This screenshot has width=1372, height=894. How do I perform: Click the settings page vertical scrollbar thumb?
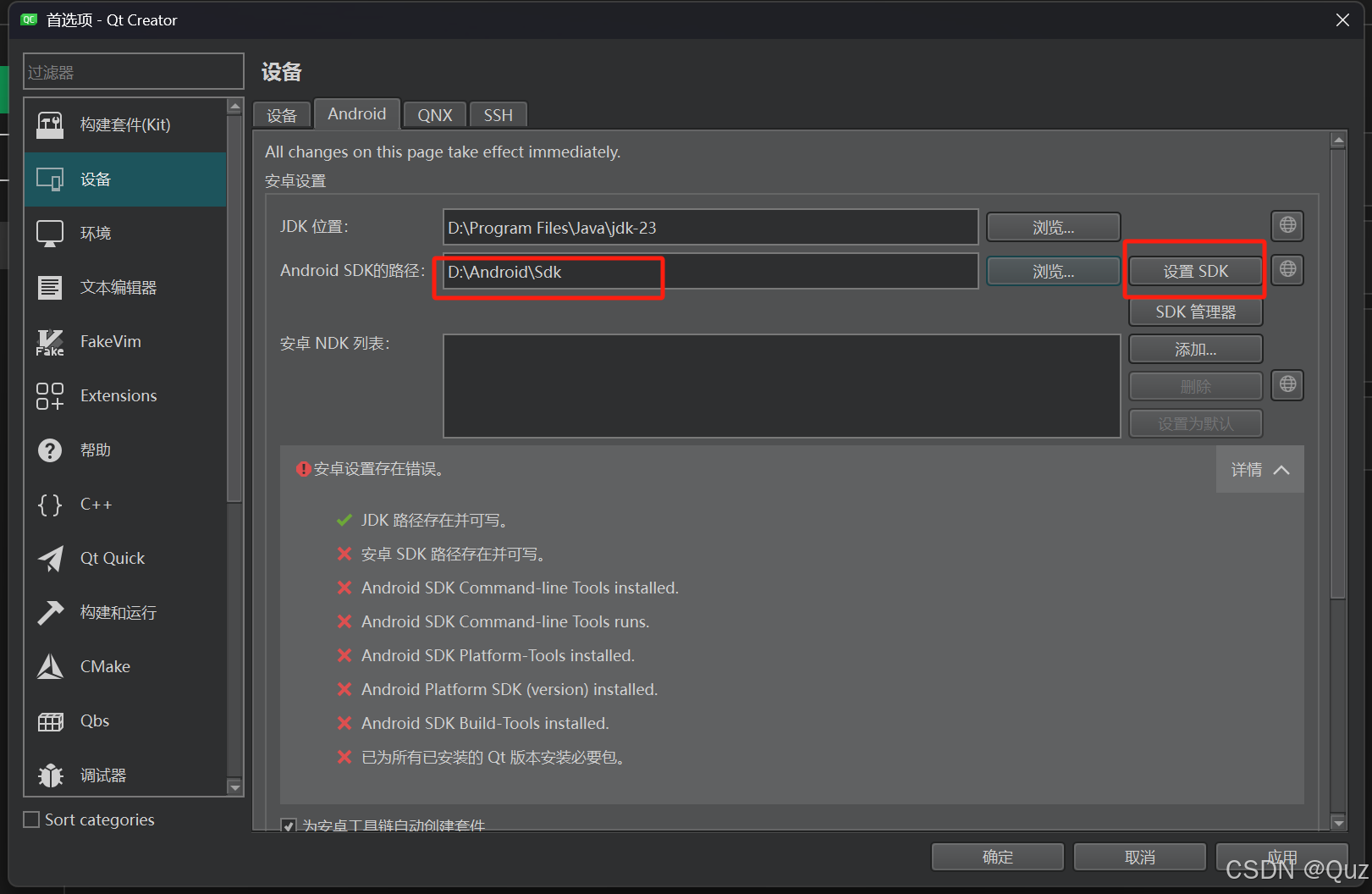[x=1338, y=374]
